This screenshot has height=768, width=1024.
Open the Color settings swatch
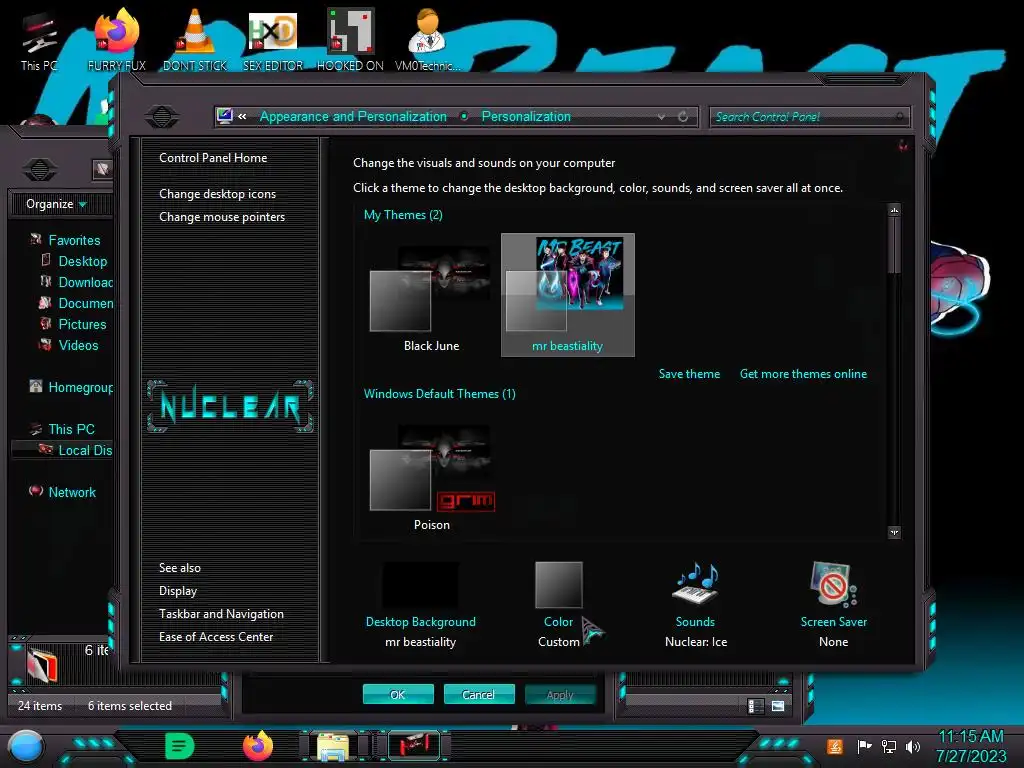(558, 586)
